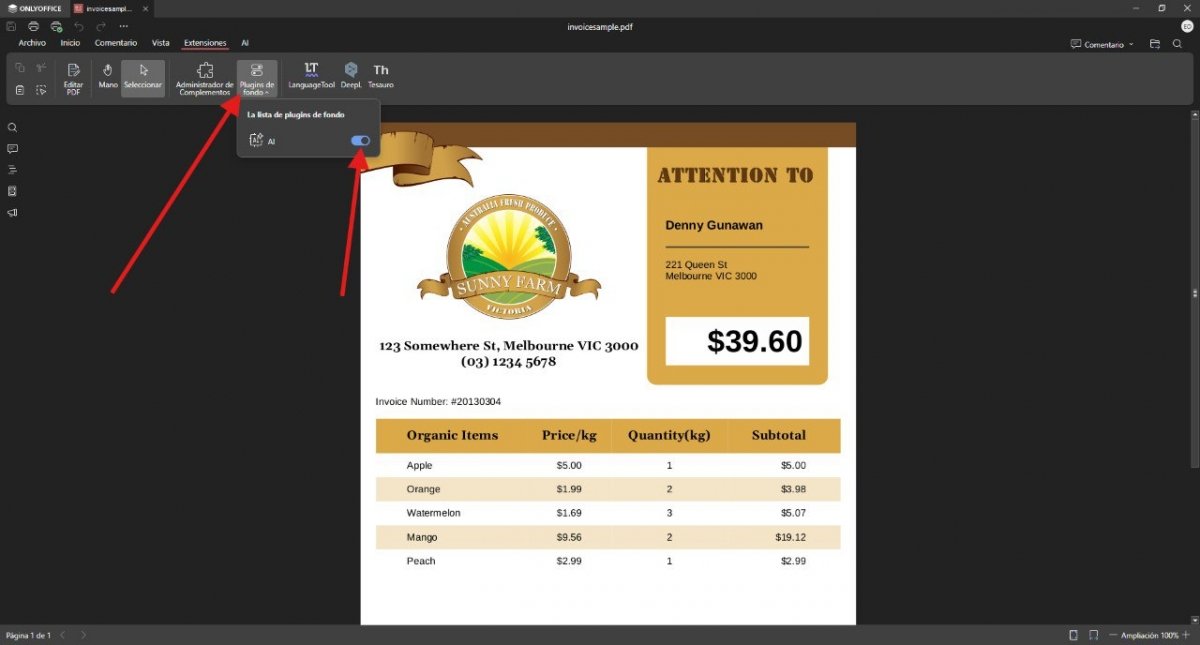Toggle fit-to-page view in the status bar
This screenshot has height=645, width=1200.
tap(1073, 635)
